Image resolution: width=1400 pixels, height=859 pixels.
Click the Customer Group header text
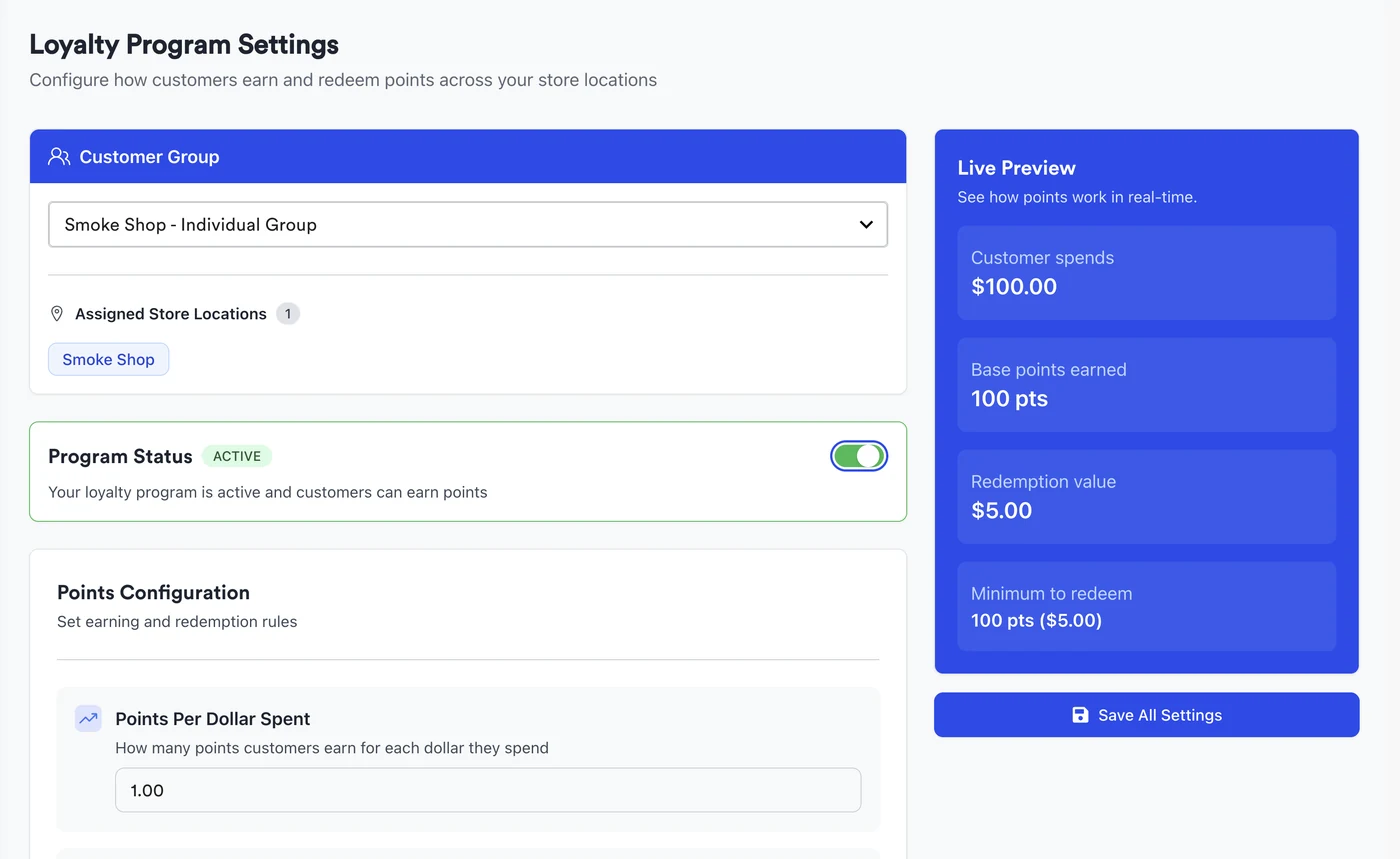(149, 157)
